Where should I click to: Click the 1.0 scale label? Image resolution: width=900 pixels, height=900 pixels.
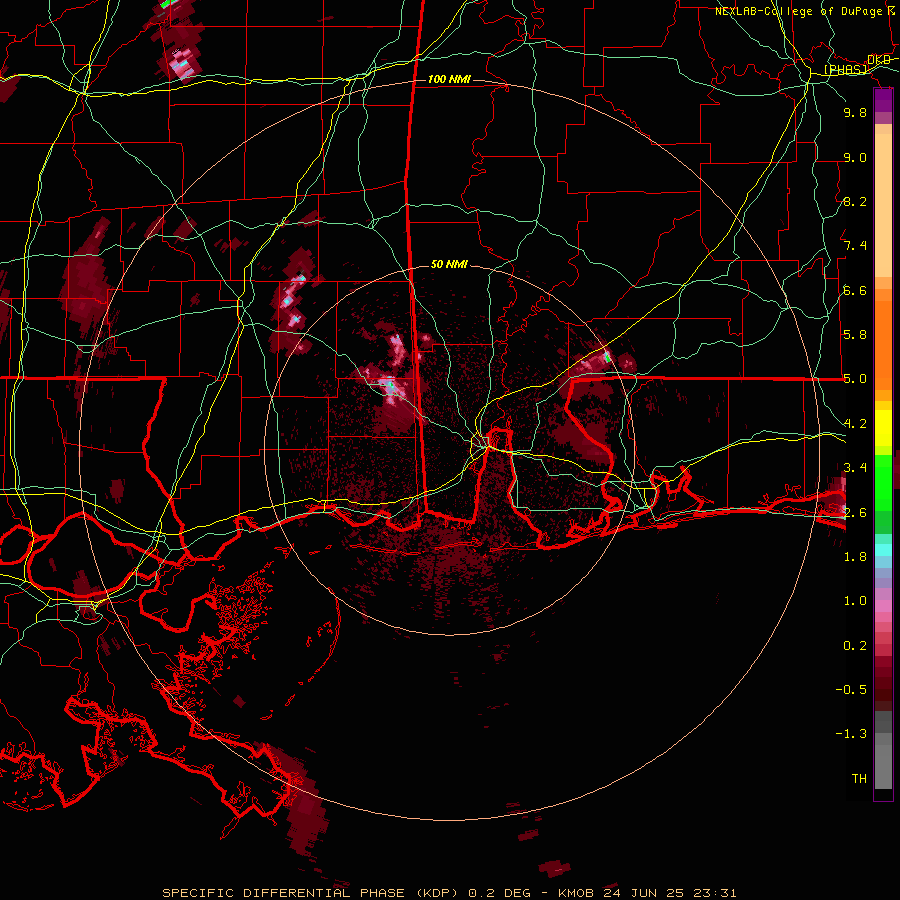[x=855, y=601]
